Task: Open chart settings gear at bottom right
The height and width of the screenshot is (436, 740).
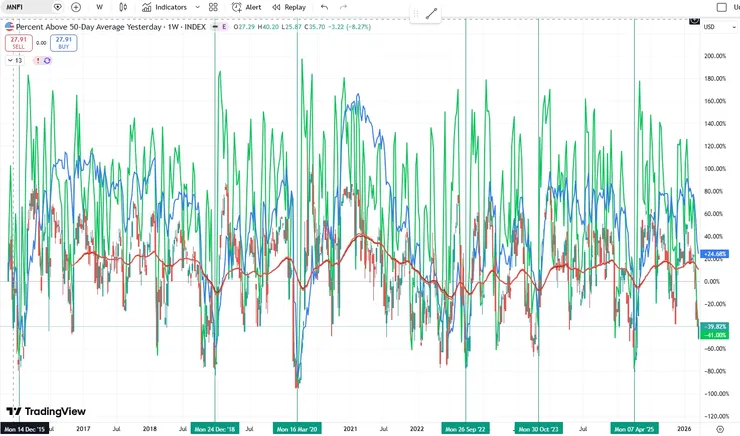Action: pyautogui.click(x=720, y=429)
